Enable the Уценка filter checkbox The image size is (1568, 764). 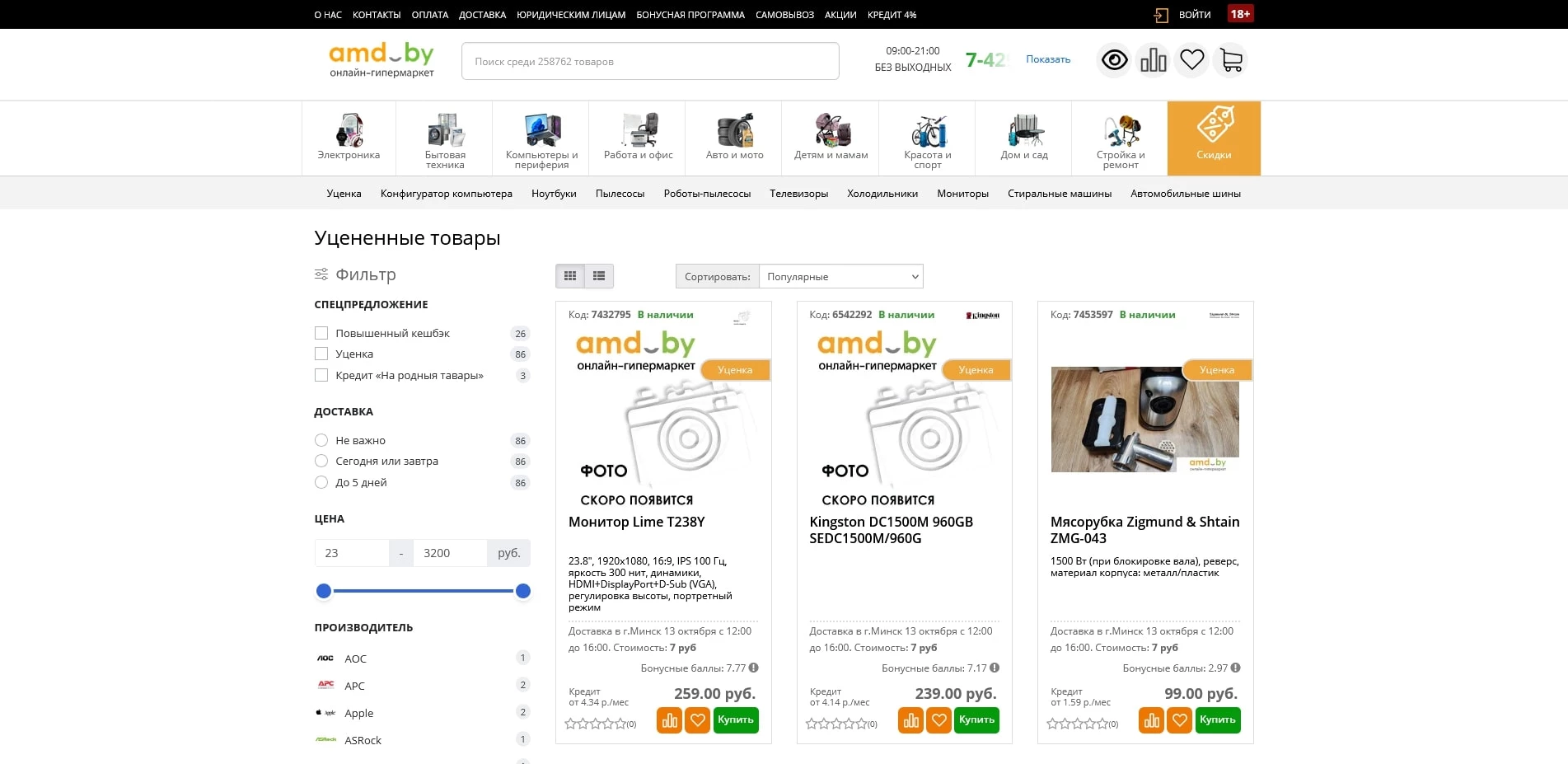click(321, 354)
